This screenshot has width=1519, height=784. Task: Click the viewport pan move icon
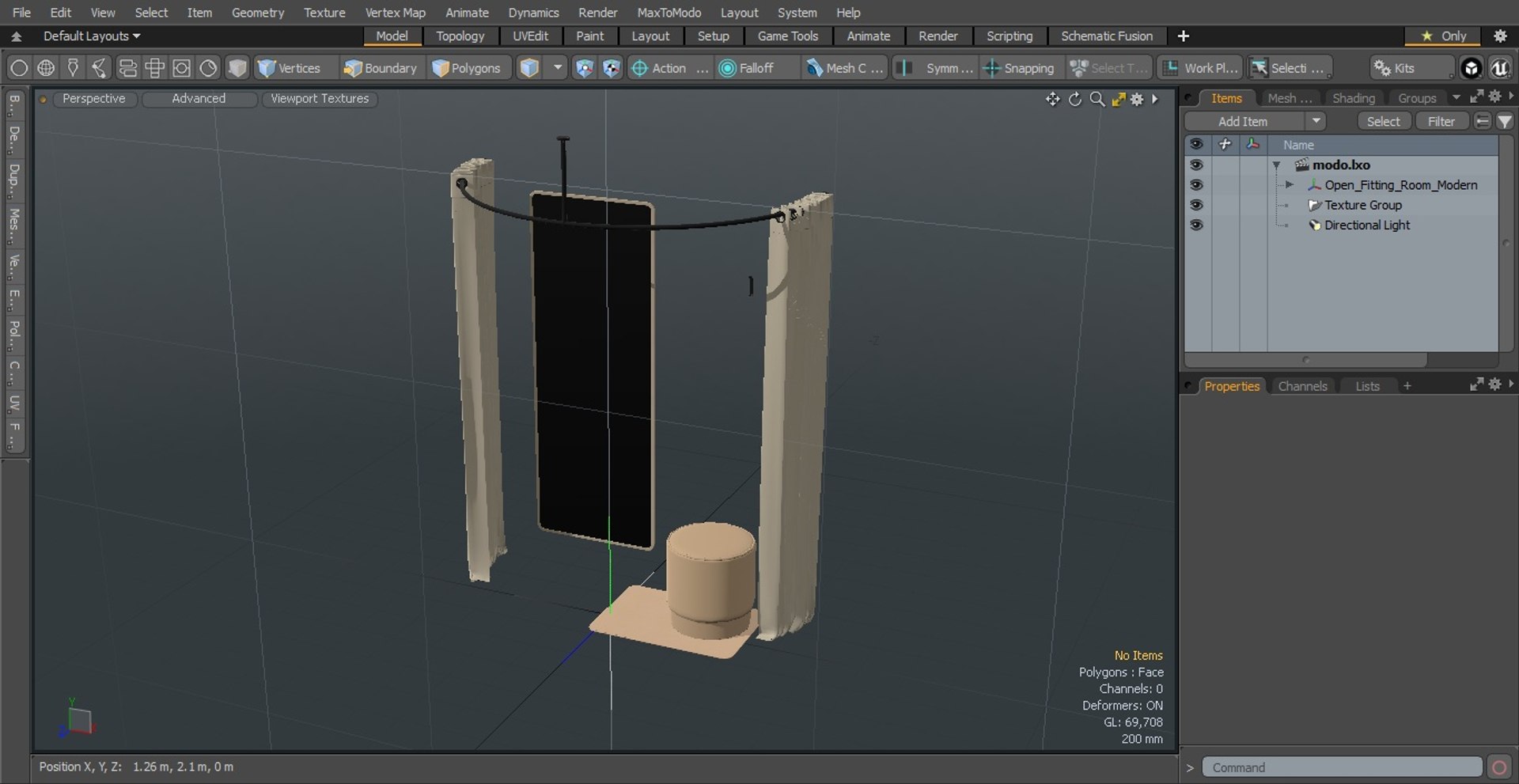[x=1052, y=99]
